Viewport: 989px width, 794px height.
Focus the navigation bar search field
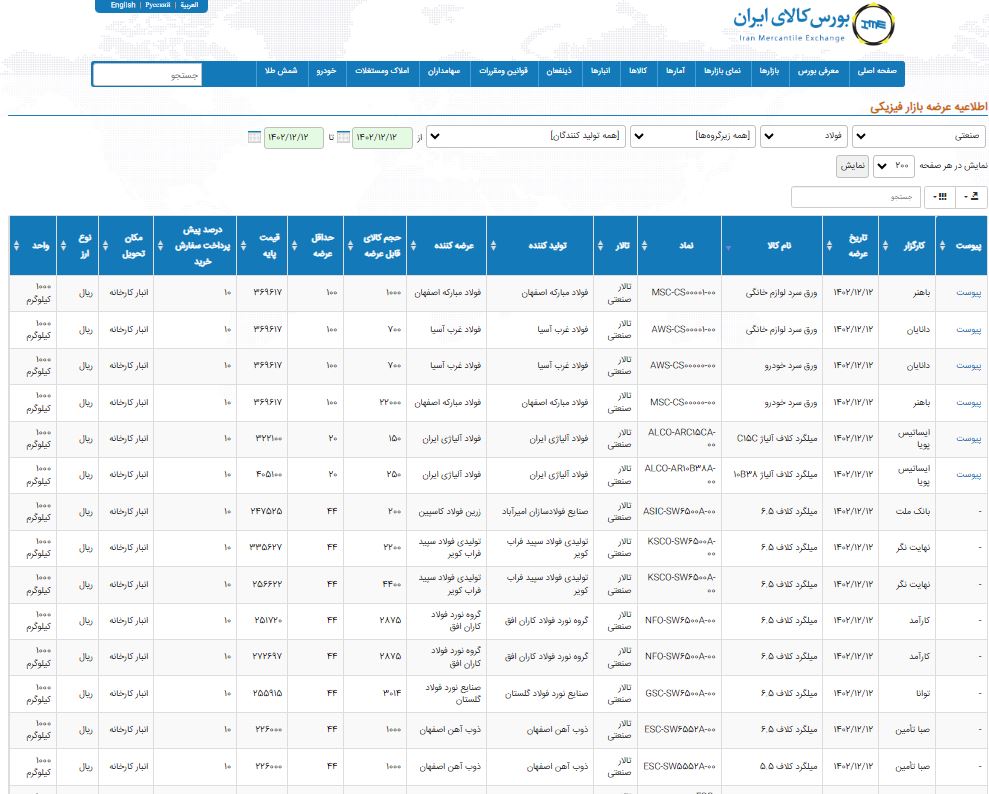coord(148,75)
